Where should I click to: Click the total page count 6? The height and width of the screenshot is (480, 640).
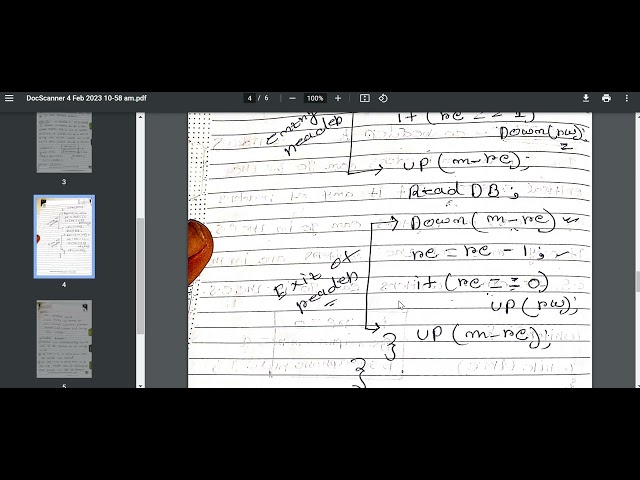267,98
